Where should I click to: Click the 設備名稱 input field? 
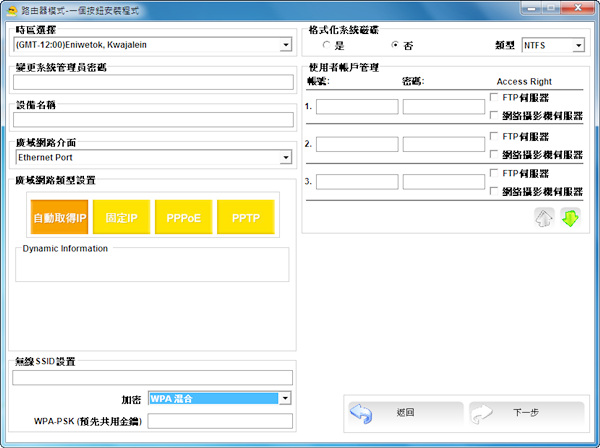(x=152, y=120)
